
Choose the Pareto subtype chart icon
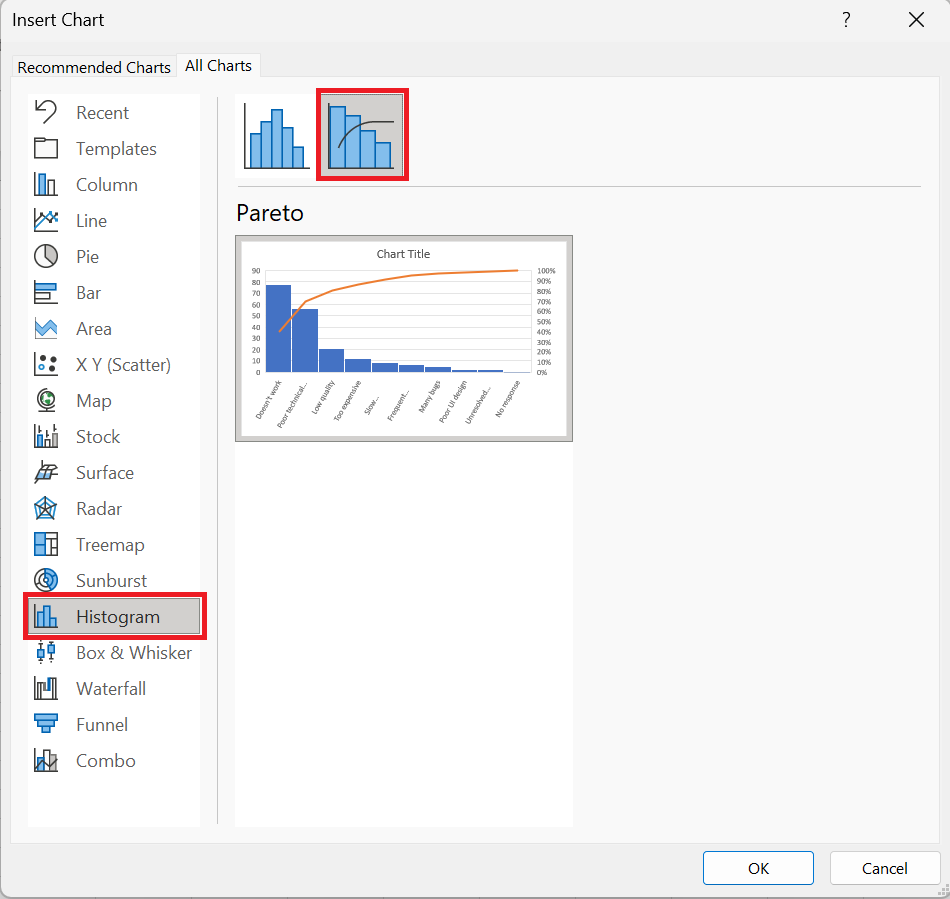[x=362, y=134]
